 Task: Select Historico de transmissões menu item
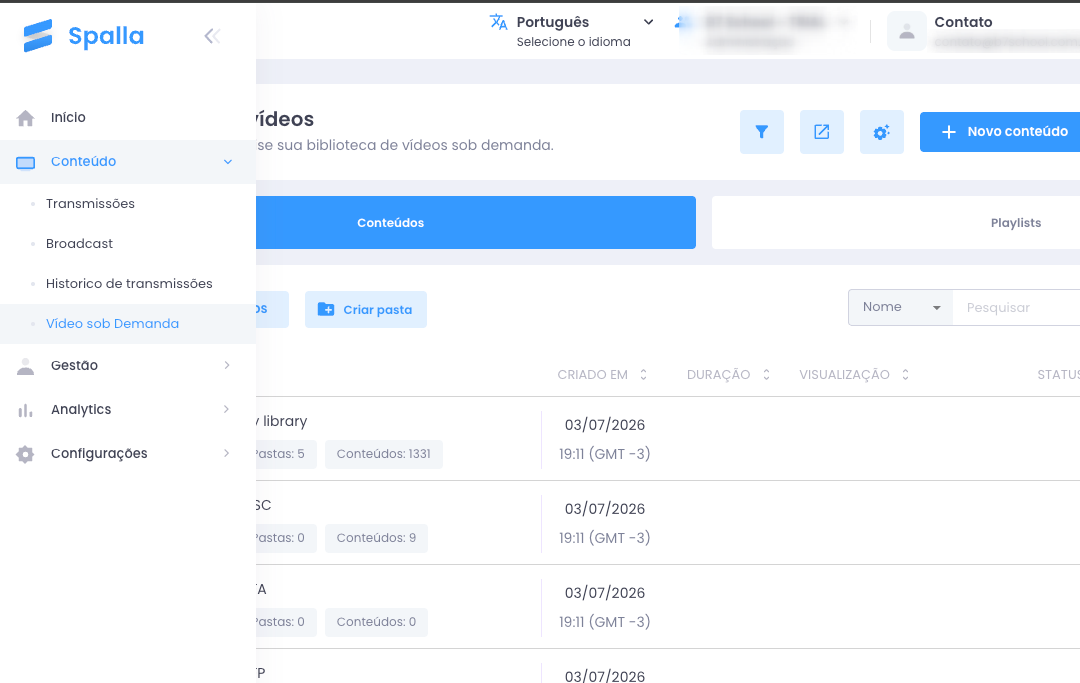(129, 284)
